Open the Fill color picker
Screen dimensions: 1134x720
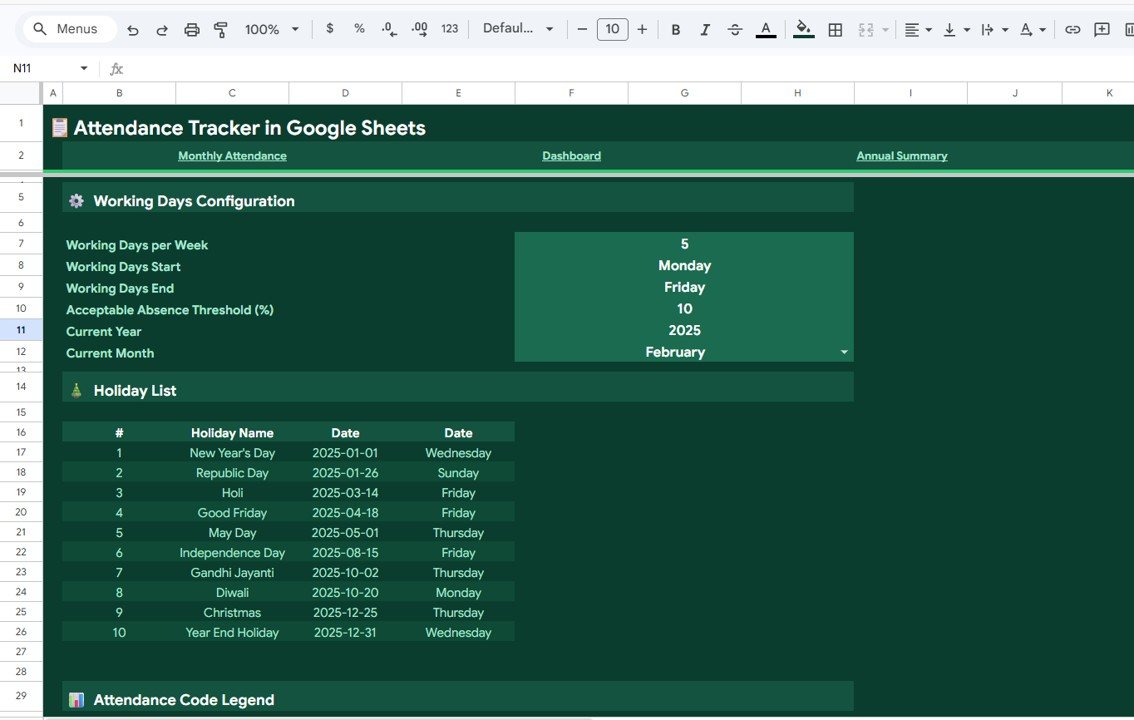(803, 29)
